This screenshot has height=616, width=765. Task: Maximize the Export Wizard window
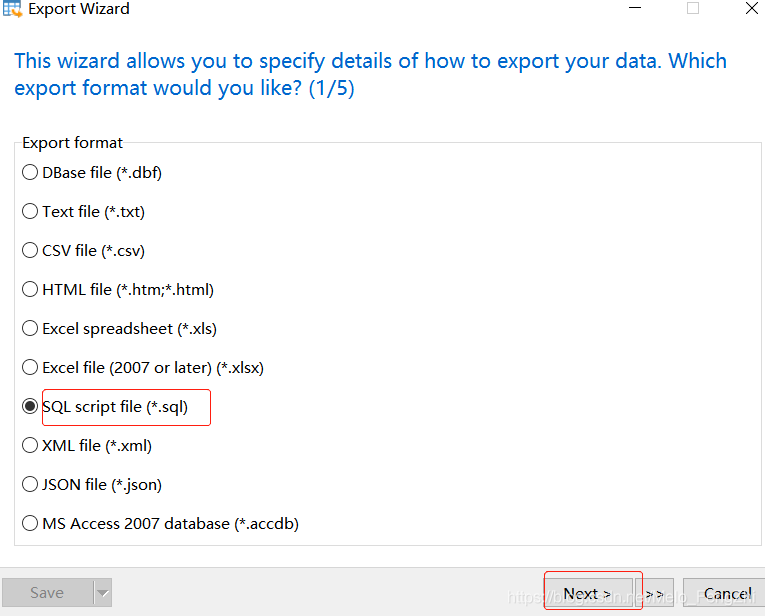tap(693, 8)
